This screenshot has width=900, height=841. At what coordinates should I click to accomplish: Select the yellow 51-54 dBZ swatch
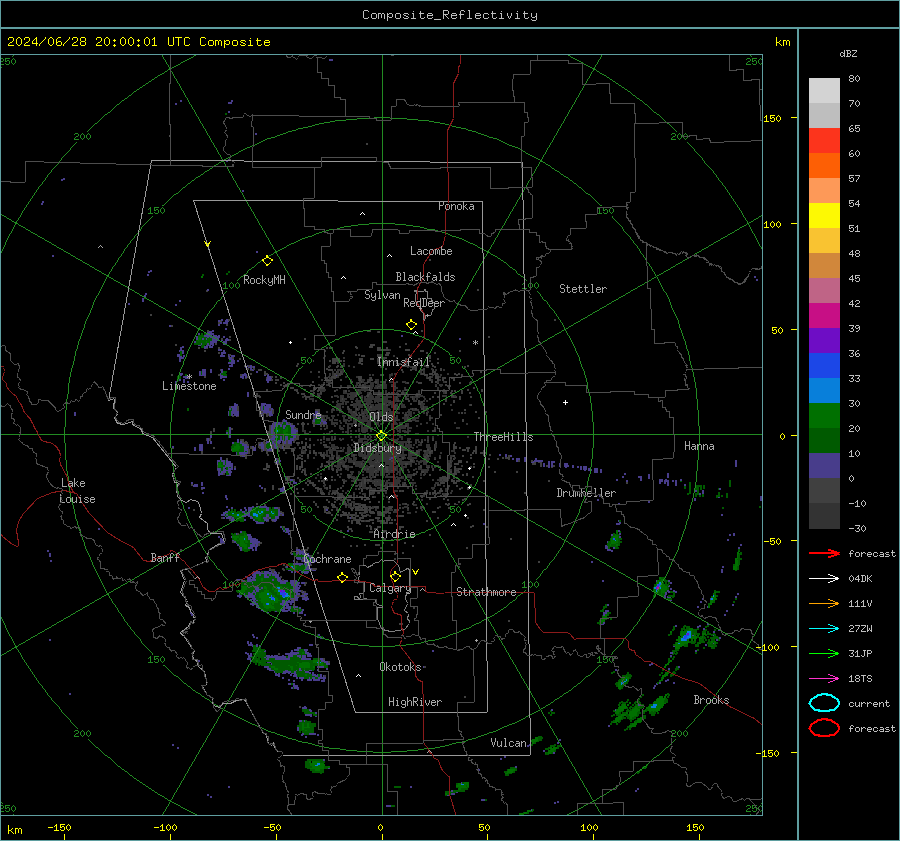pos(824,216)
